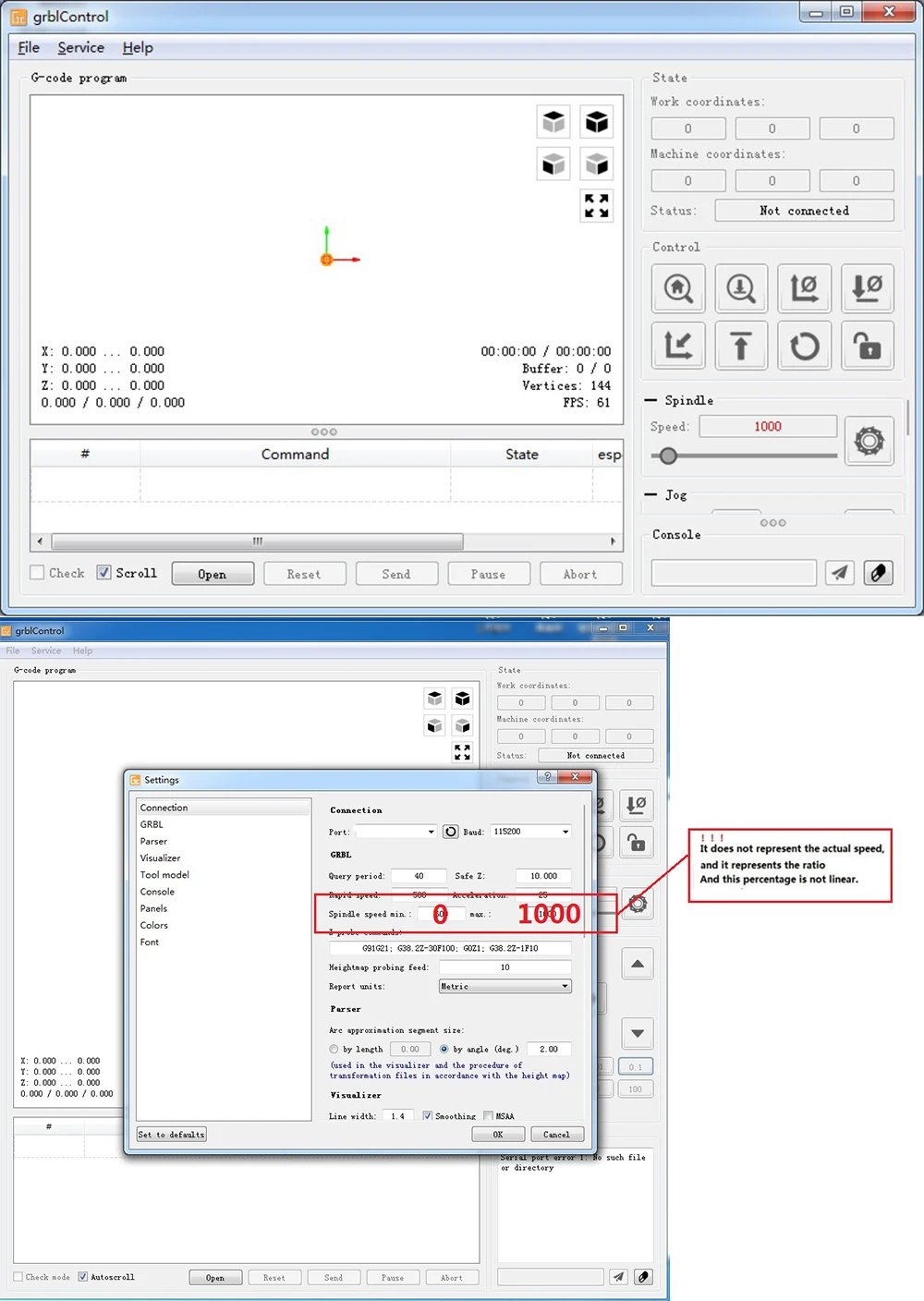Send the console command via paper-plane icon

coord(839,573)
